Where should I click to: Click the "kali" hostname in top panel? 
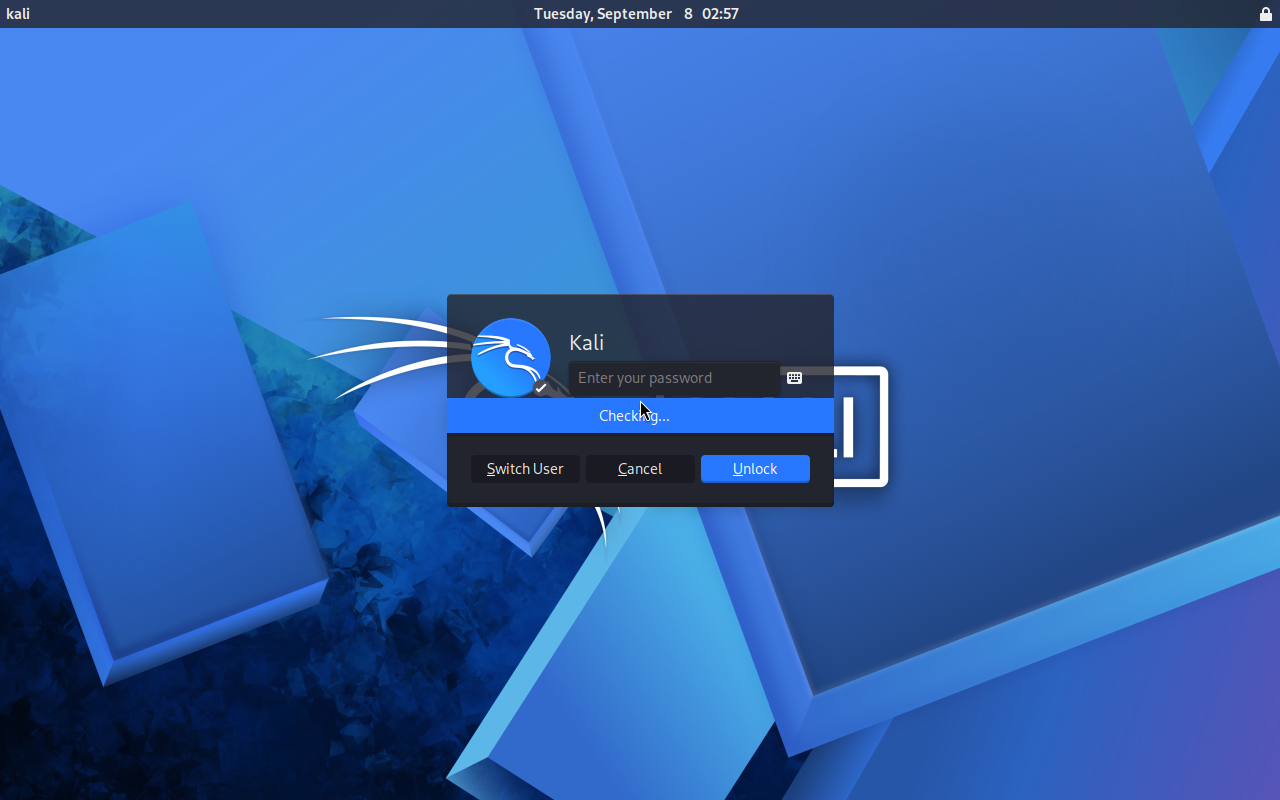point(18,14)
